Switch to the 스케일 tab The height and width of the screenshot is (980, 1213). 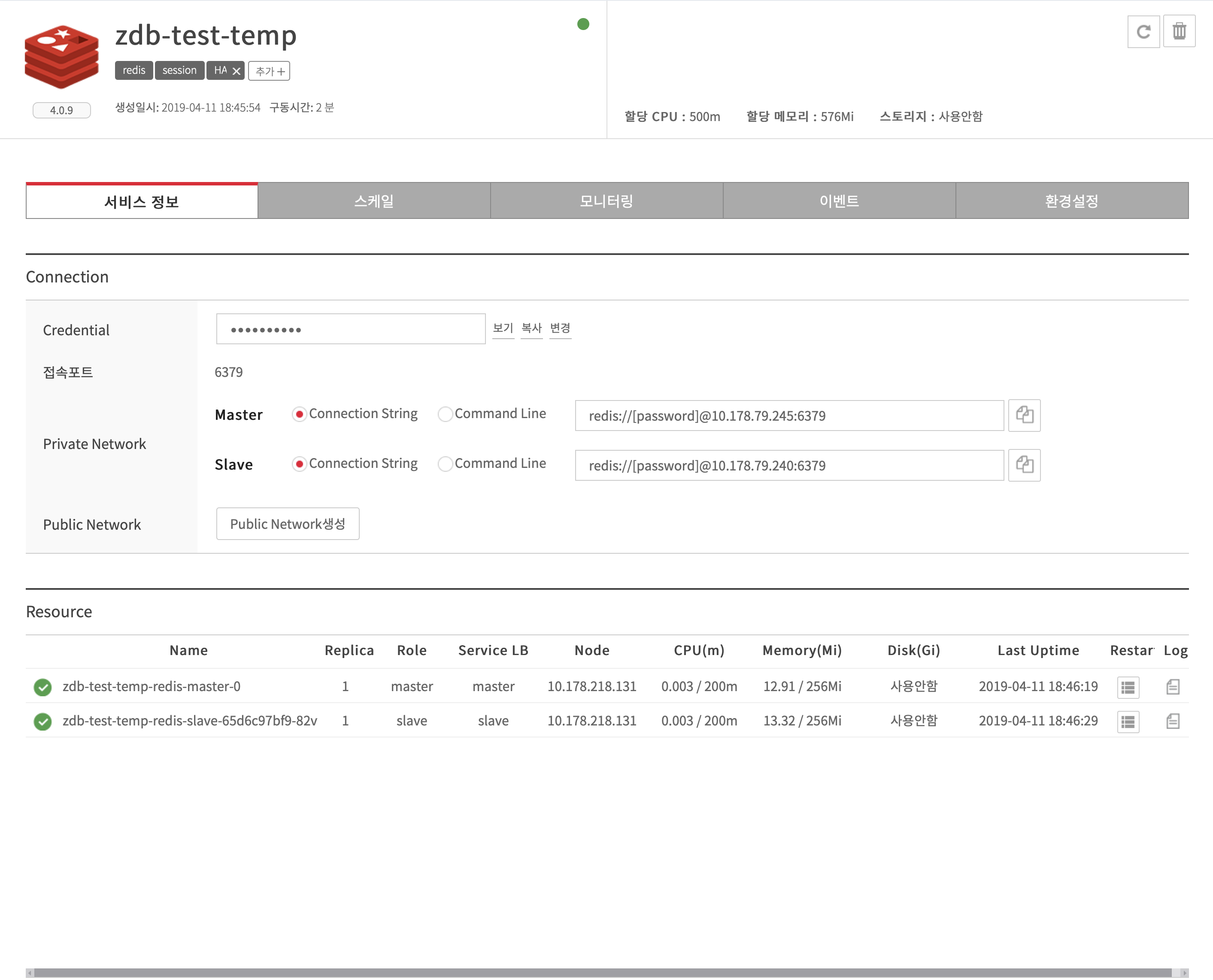click(x=374, y=201)
